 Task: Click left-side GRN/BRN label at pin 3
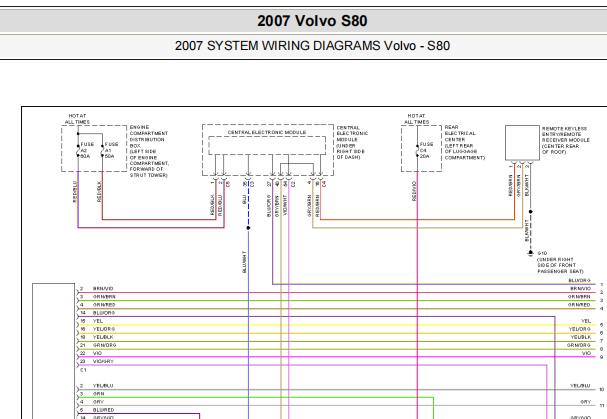click(x=104, y=297)
